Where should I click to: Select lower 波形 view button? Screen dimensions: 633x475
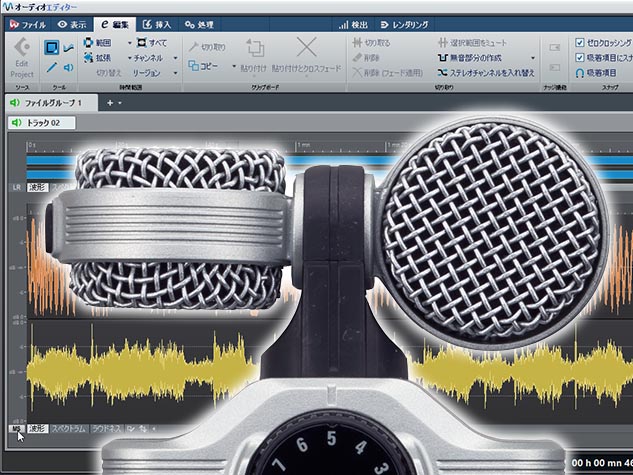38,429
